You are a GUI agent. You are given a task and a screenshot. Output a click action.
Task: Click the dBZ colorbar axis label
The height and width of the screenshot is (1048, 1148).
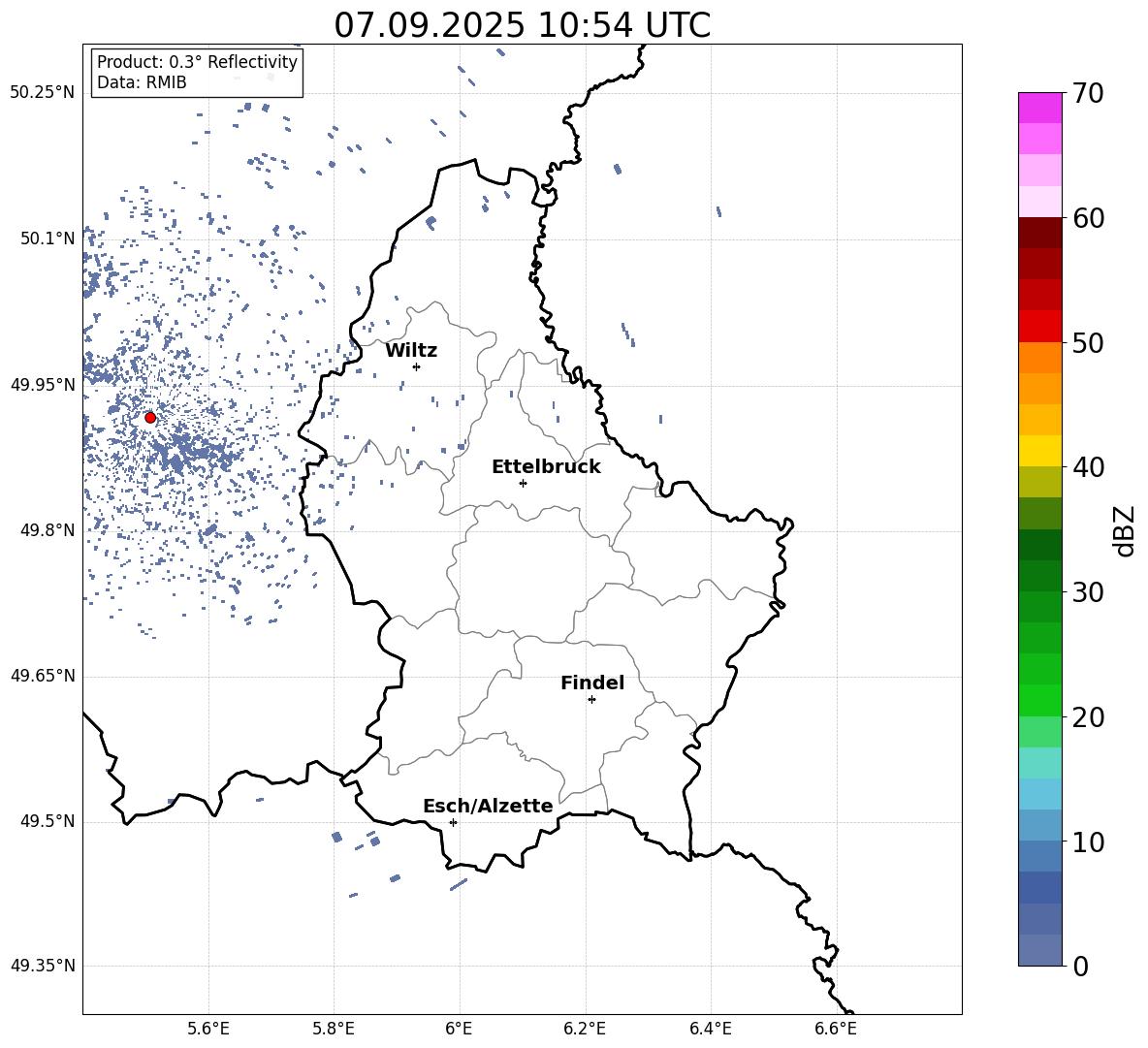[x=1125, y=531]
